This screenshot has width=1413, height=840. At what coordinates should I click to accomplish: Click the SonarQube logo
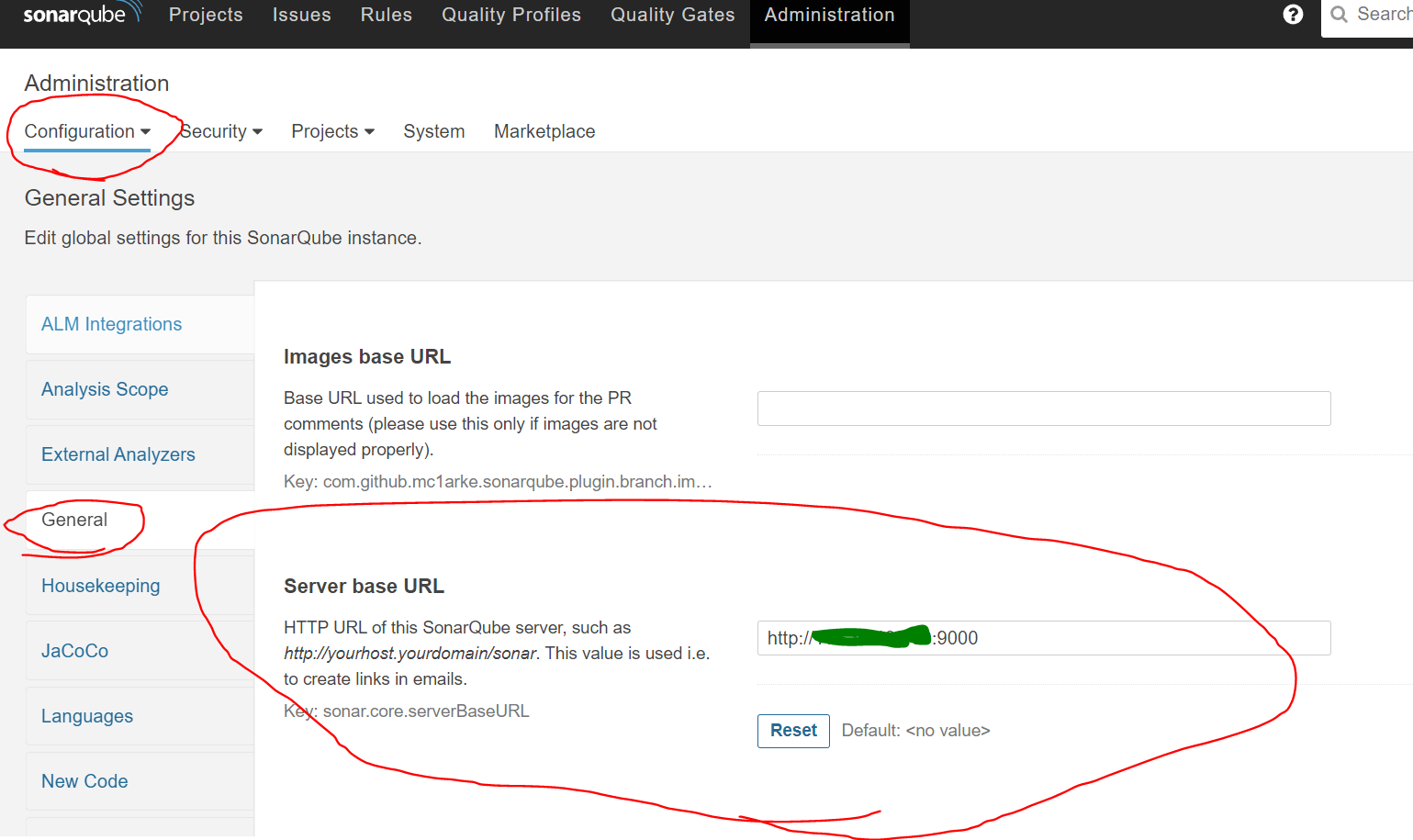(x=83, y=14)
